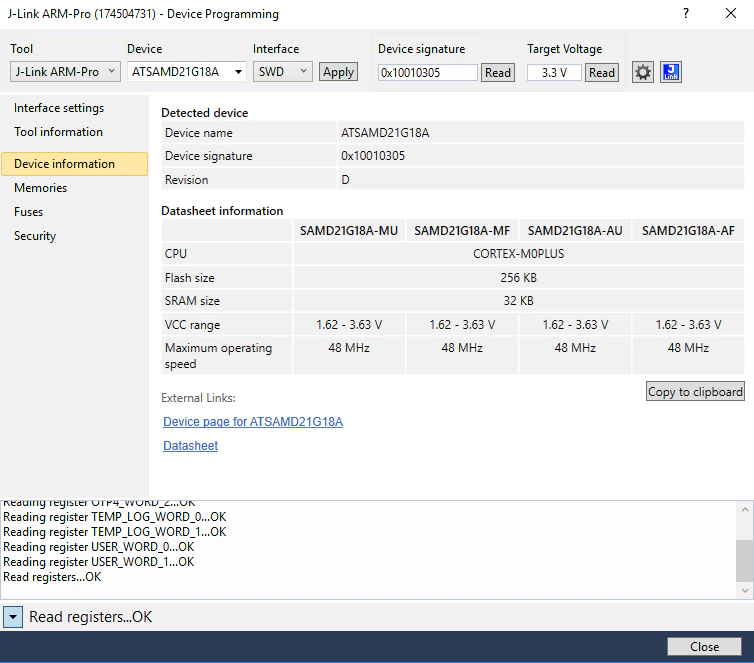Open the Fuses page
The height and width of the screenshot is (663, 754).
28,212
